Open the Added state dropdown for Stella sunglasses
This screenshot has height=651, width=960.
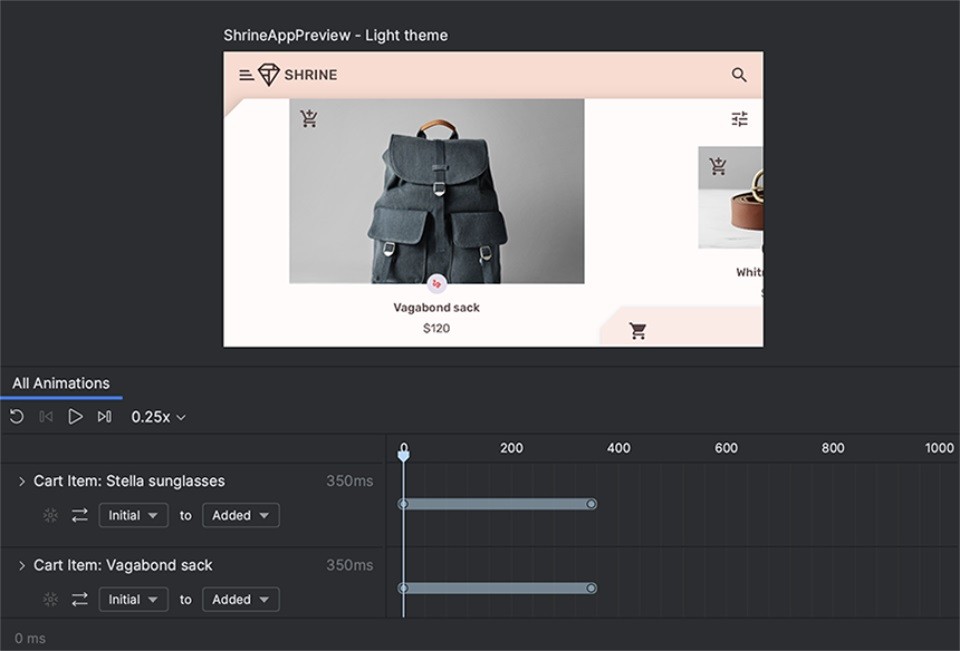(241, 516)
